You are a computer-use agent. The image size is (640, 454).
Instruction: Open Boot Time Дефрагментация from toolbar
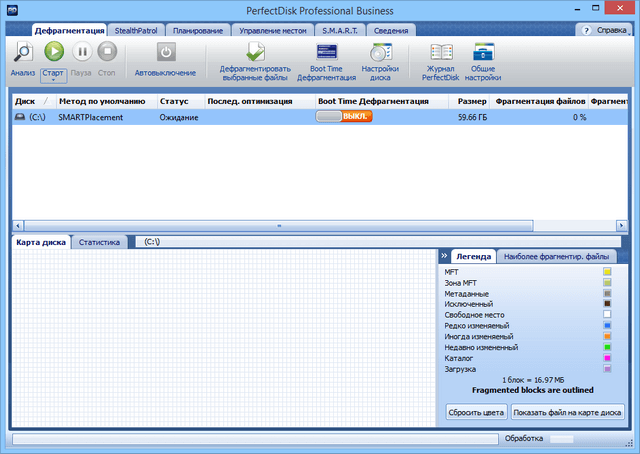[326, 52]
